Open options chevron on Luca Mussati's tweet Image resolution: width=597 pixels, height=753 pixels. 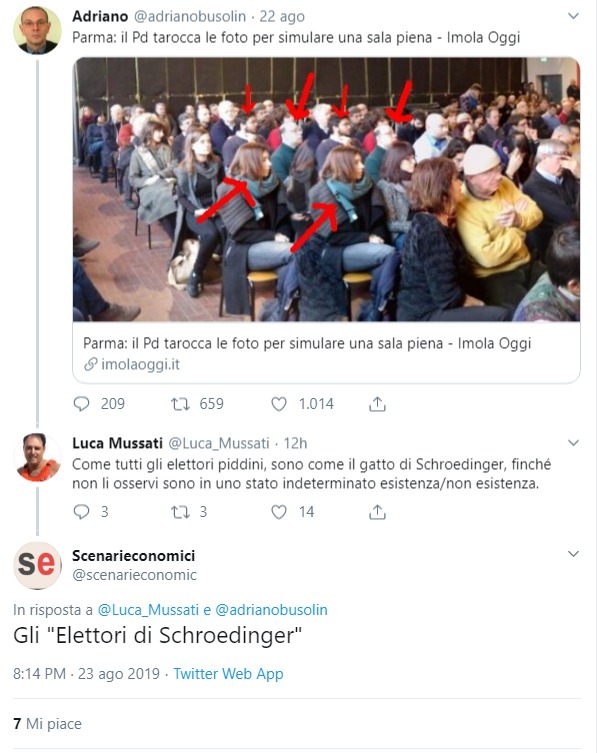click(x=573, y=443)
